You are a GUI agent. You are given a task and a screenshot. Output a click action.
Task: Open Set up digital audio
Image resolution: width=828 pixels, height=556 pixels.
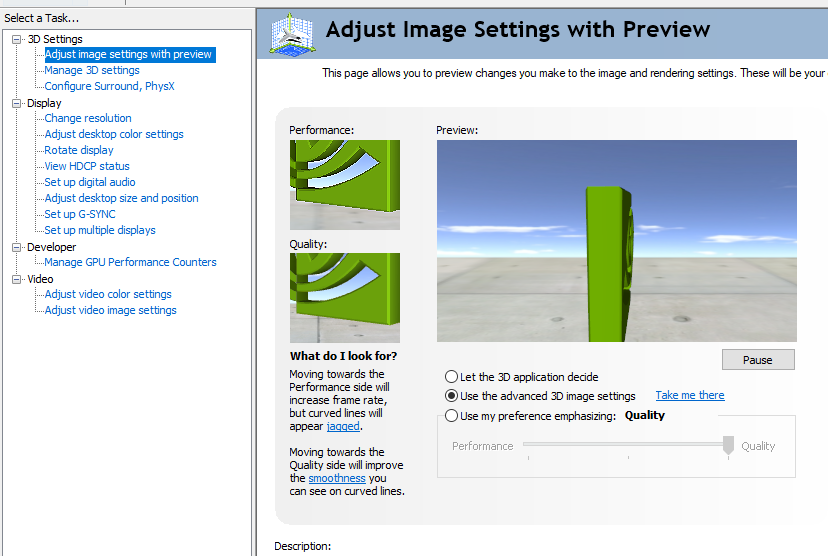click(90, 182)
